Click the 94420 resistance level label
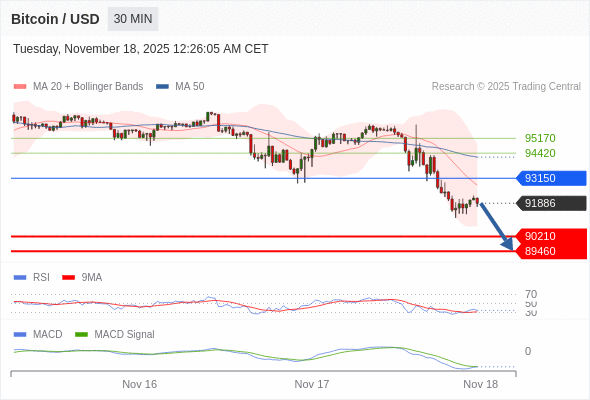Viewport: 590px width, 400px height. (x=540, y=153)
